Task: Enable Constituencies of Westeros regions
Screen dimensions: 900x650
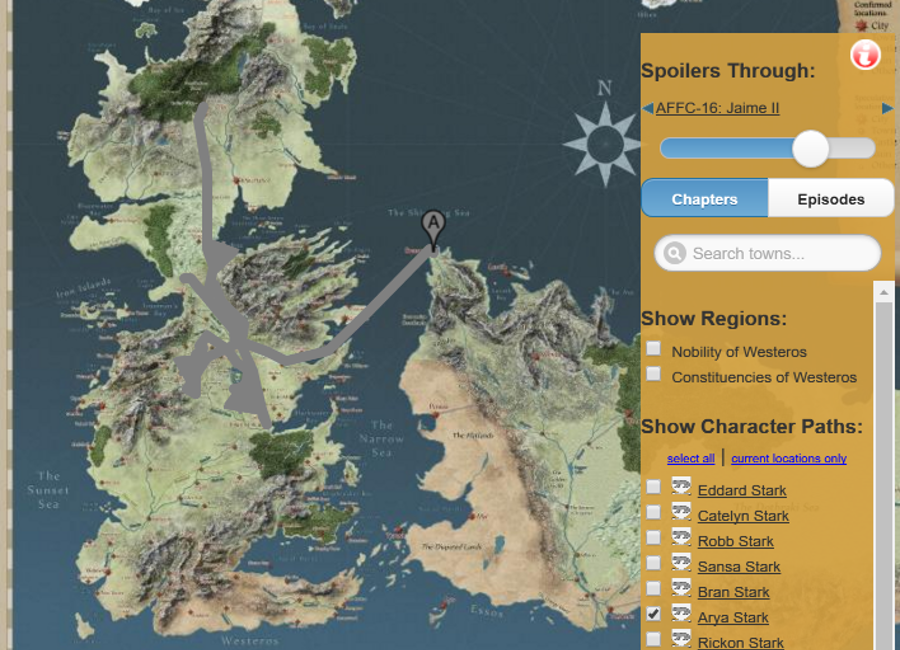Action: [653, 374]
